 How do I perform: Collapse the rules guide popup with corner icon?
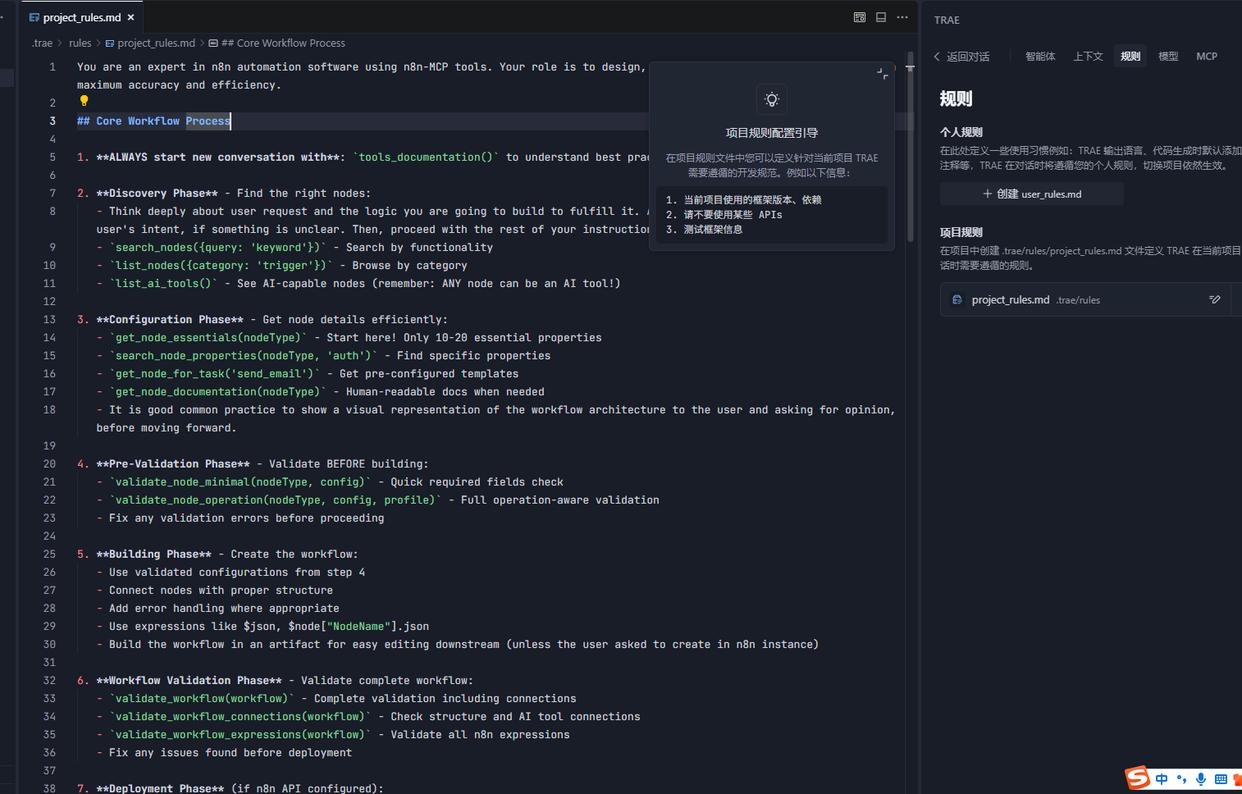(882, 73)
